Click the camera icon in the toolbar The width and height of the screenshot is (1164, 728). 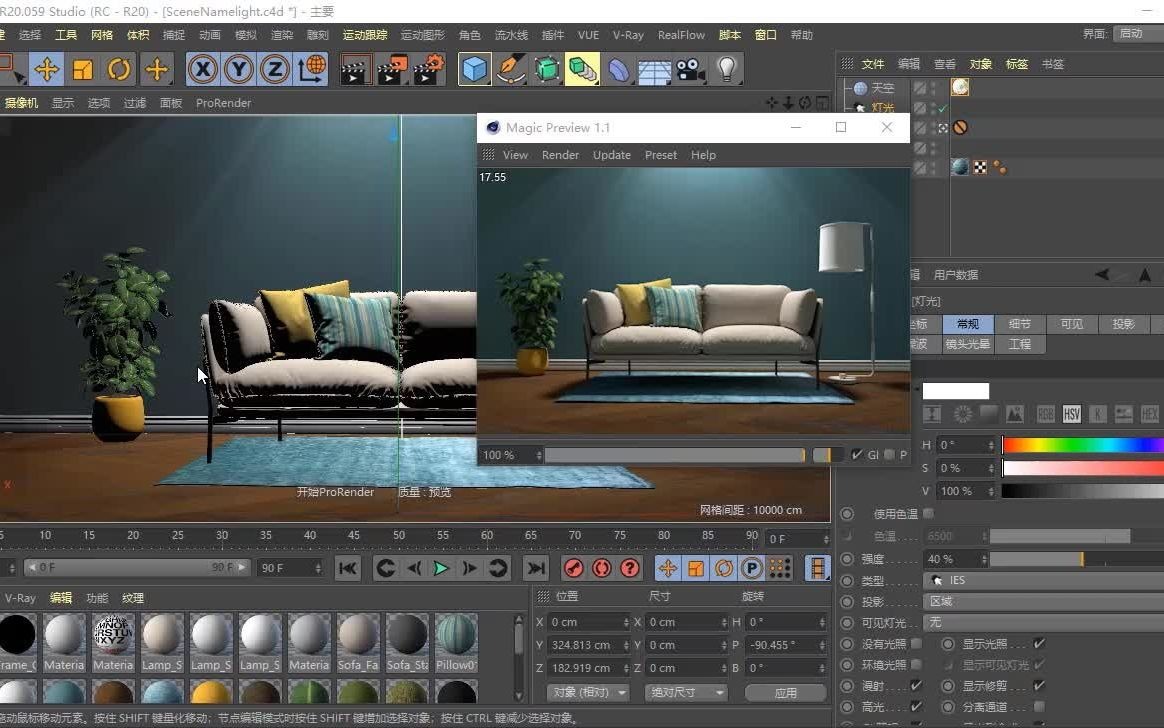[x=686, y=68]
